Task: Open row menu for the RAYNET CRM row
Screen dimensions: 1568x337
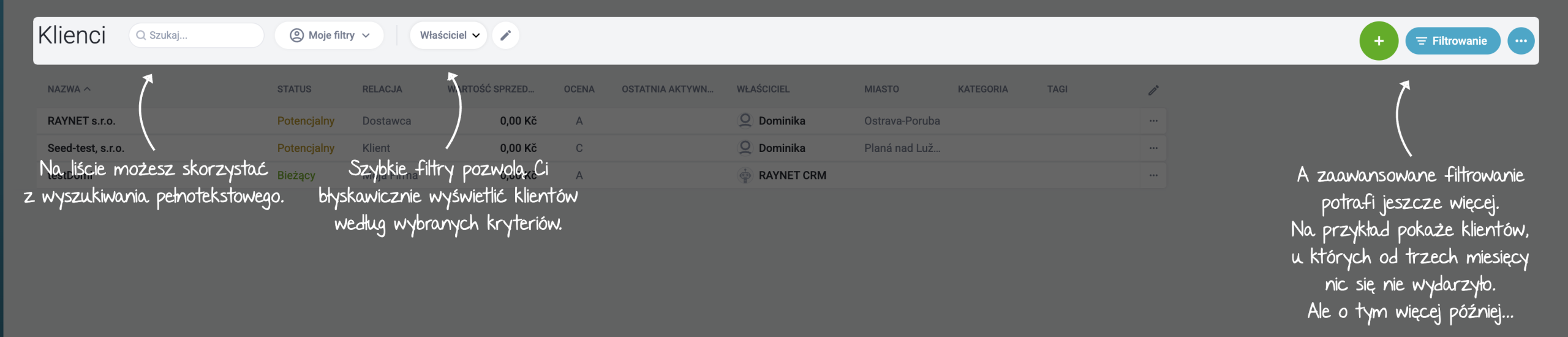Action: coord(1153,175)
